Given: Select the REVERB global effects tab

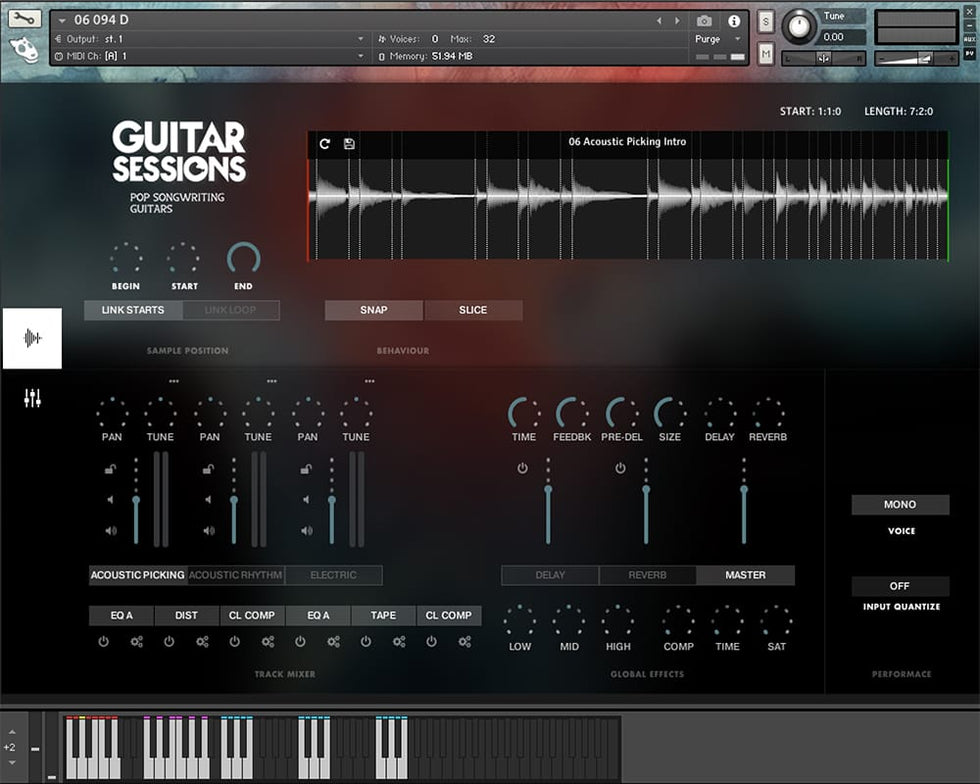Looking at the screenshot, I should click(647, 575).
